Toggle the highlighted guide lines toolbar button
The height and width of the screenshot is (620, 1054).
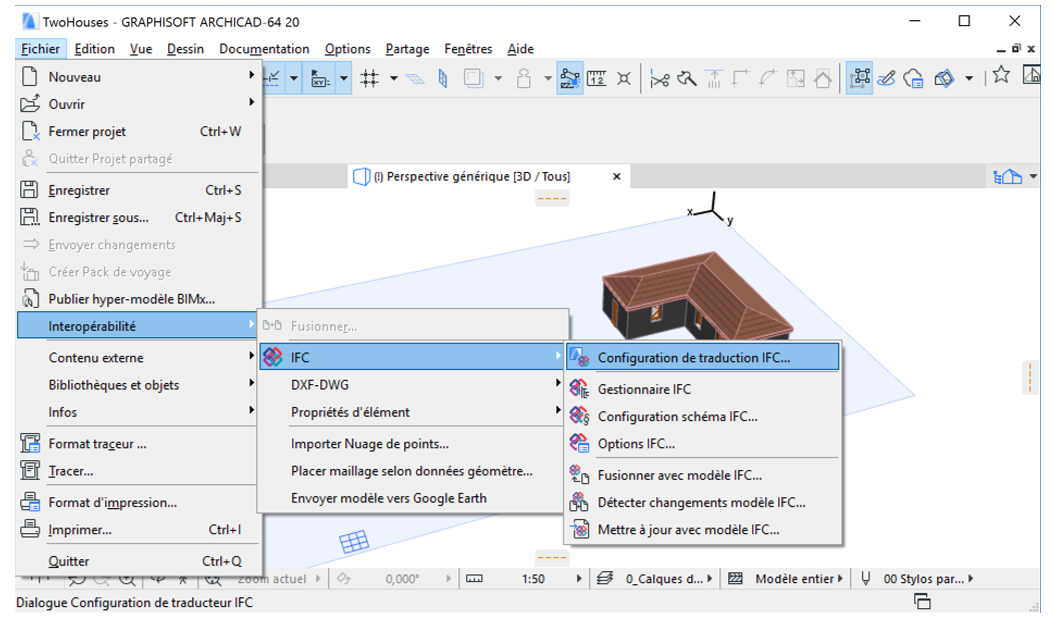(570, 78)
